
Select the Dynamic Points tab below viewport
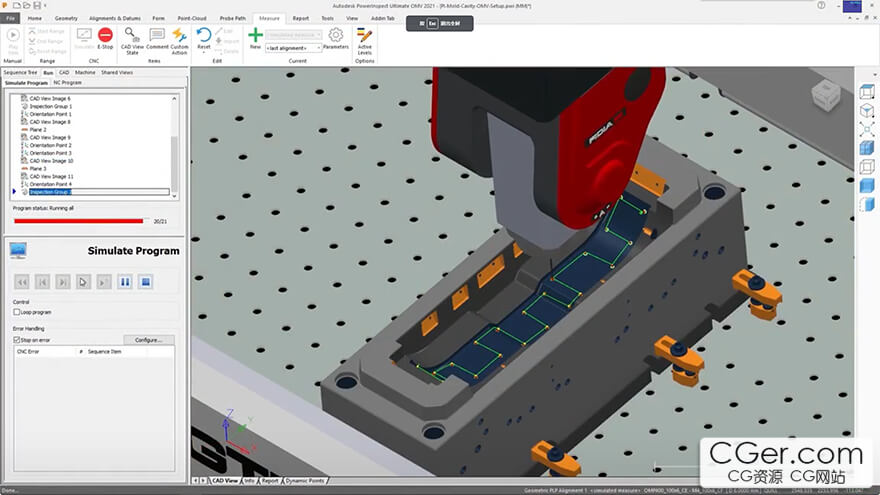[x=305, y=481]
